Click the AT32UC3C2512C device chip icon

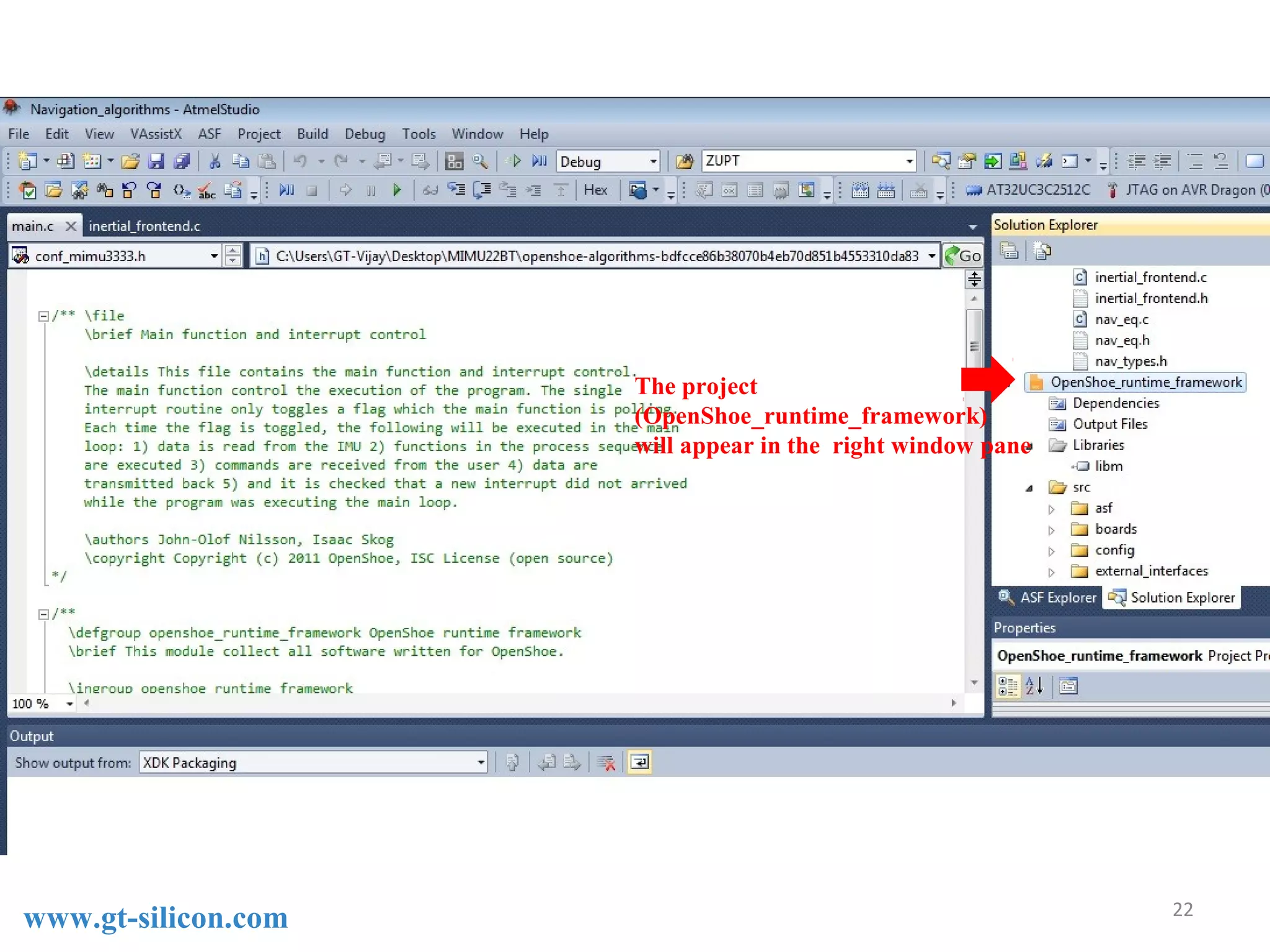[x=974, y=190]
